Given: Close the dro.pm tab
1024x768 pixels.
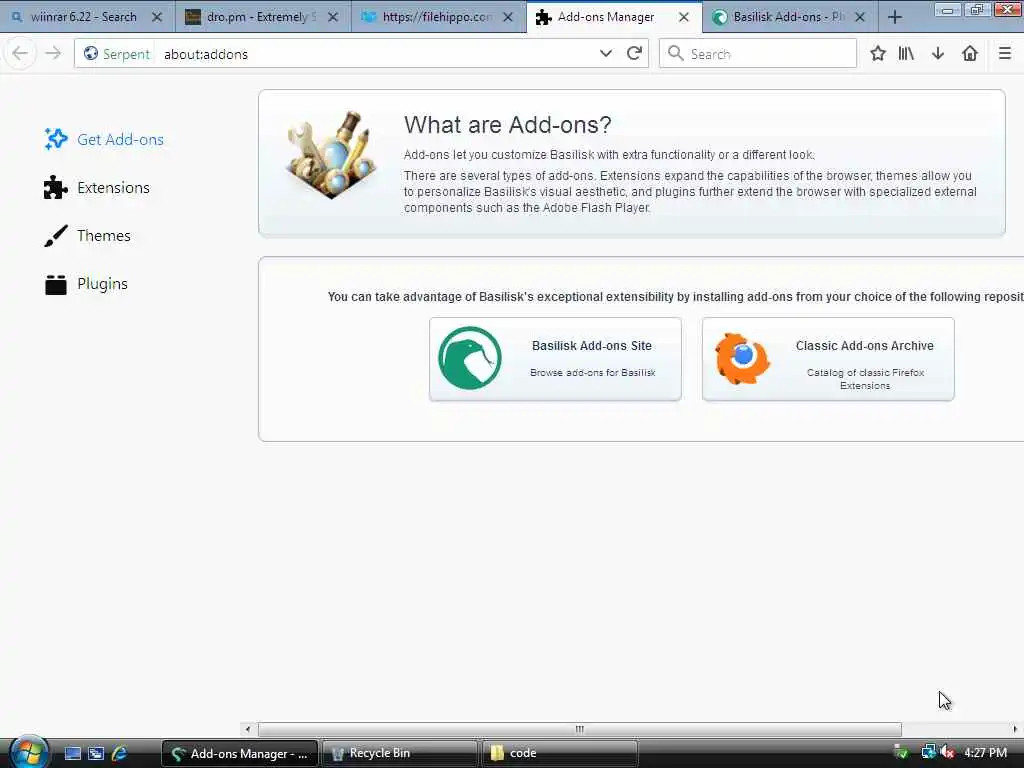Looking at the screenshot, I should pos(332,17).
